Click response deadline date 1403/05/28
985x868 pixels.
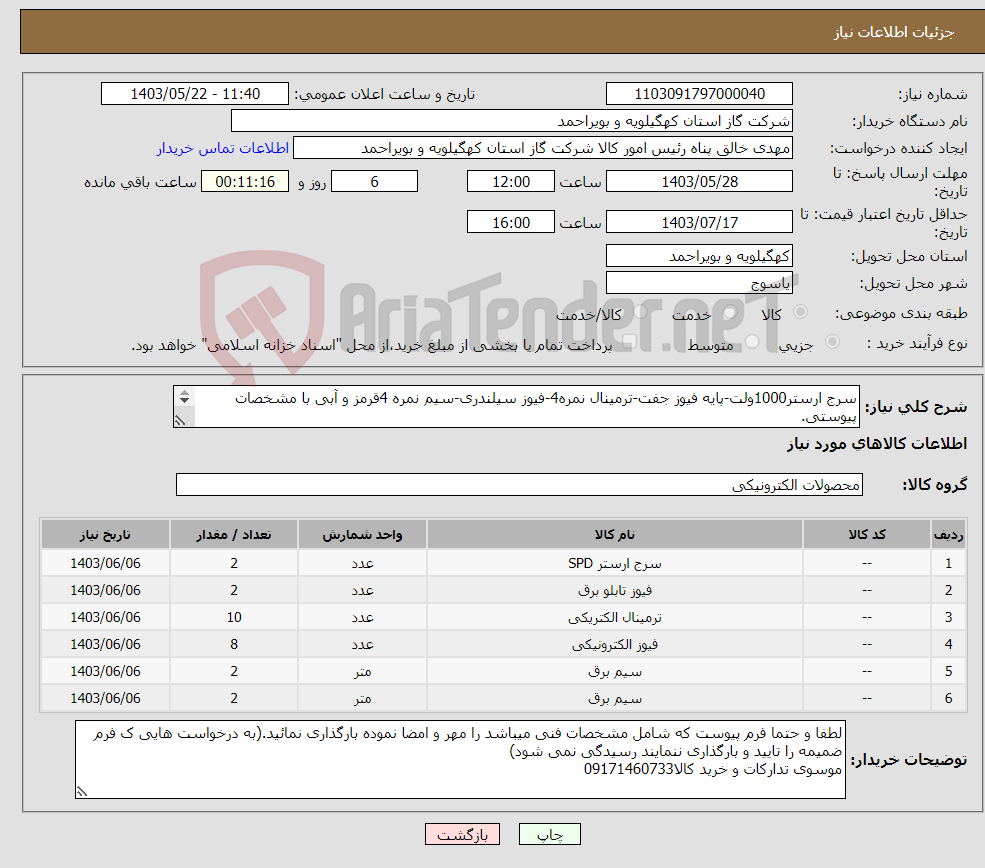coord(699,182)
